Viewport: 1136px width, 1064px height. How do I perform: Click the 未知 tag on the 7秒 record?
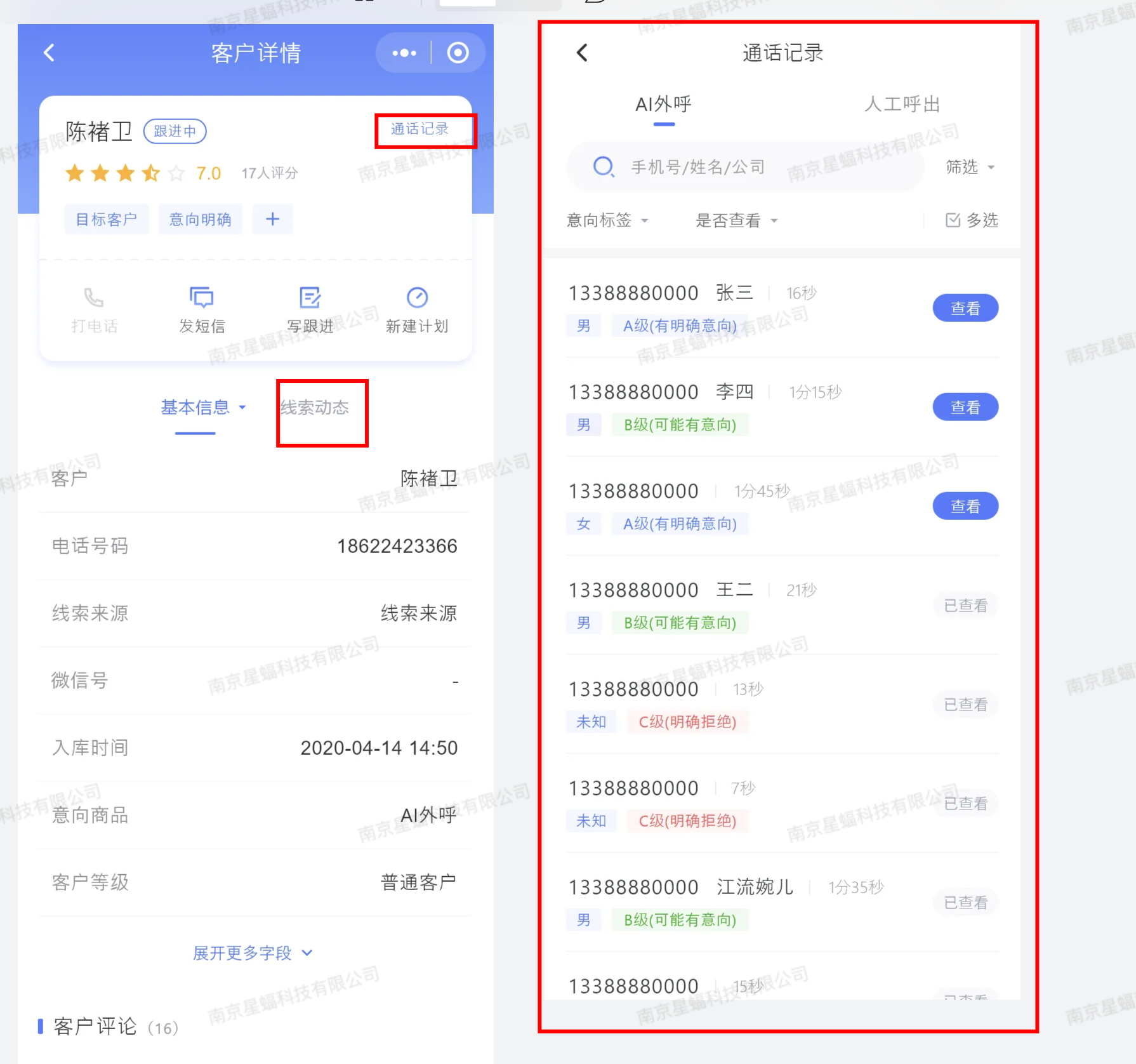591,821
